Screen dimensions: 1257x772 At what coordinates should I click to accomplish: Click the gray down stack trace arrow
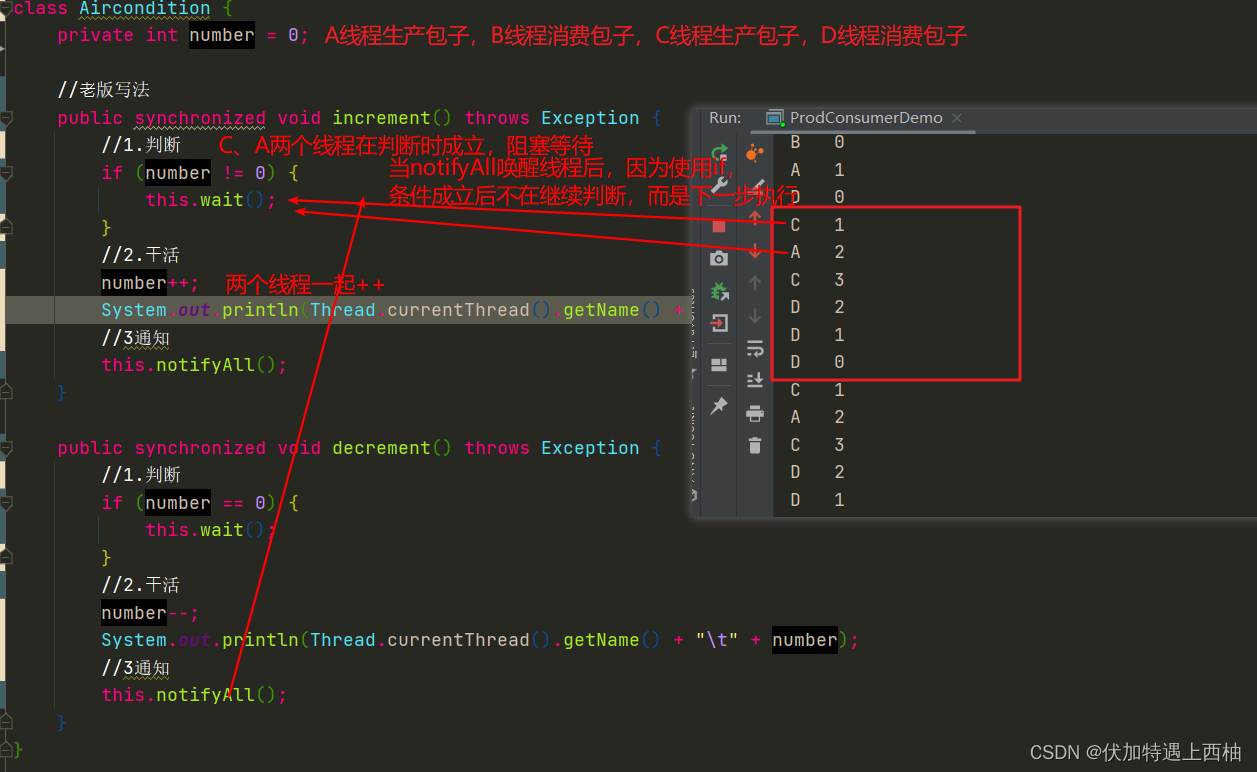[755, 316]
